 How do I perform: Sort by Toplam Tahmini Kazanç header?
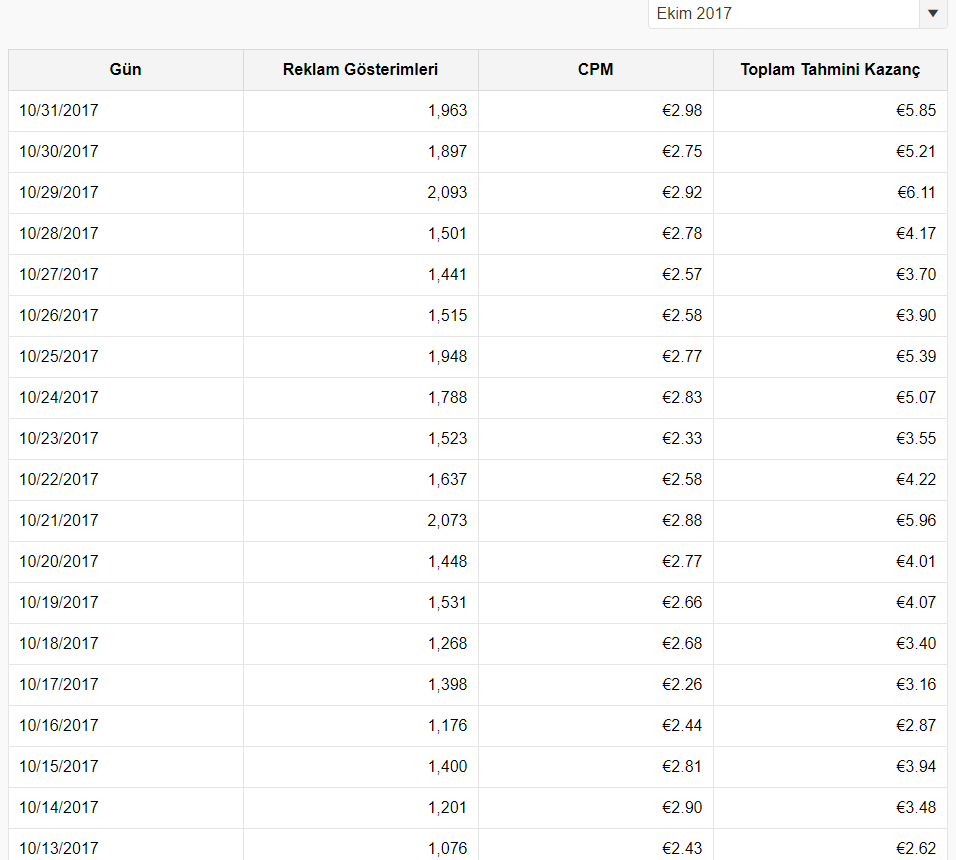pyautogui.click(x=830, y=69)
